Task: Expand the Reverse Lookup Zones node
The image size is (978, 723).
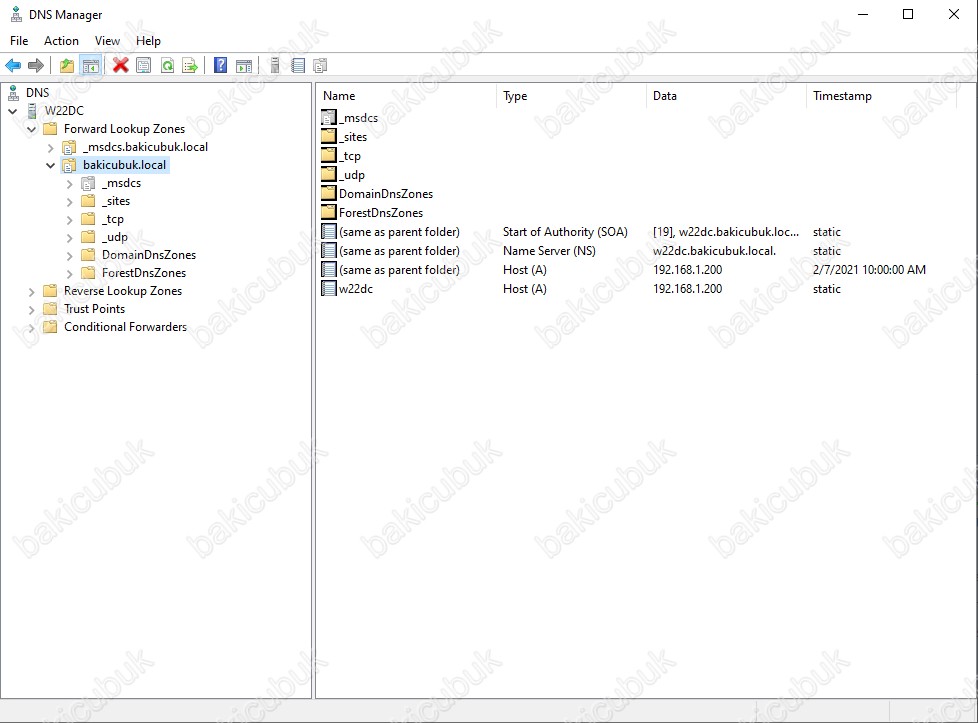Action: point(31,291)
